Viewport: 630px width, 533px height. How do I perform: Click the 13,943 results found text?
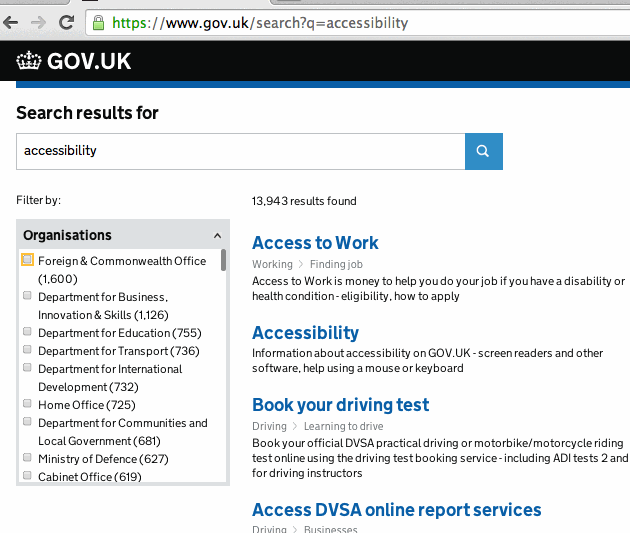[x=304, y=201]
